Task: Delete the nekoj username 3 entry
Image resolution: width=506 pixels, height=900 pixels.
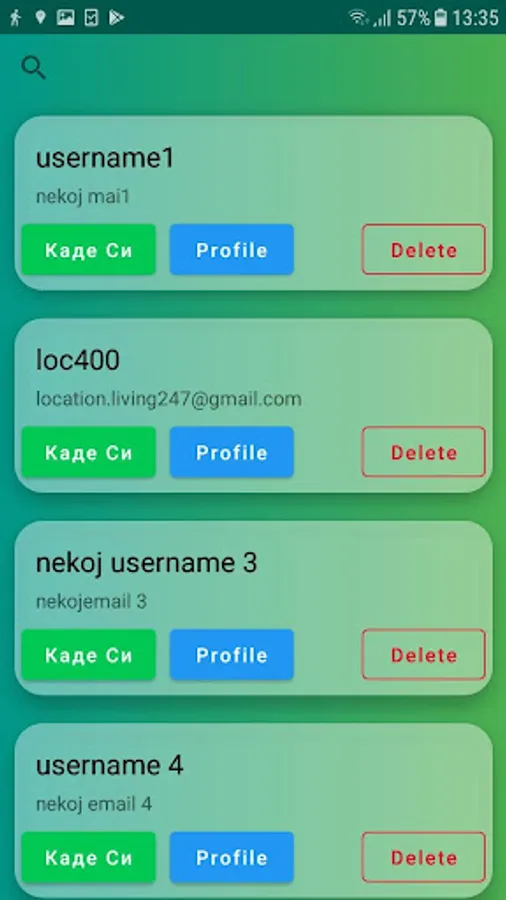Action: click(x=424, y=655)
